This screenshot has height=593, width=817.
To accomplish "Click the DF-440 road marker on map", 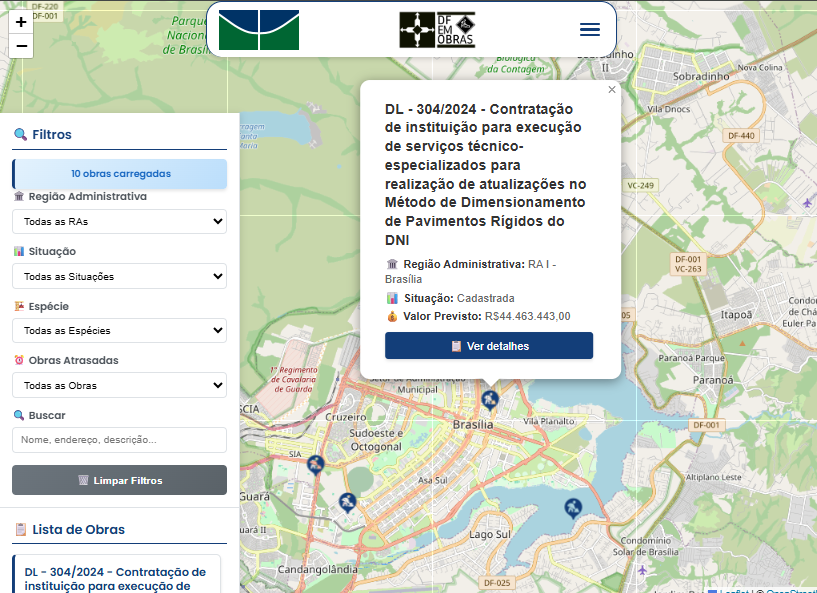I will (741, 135).
